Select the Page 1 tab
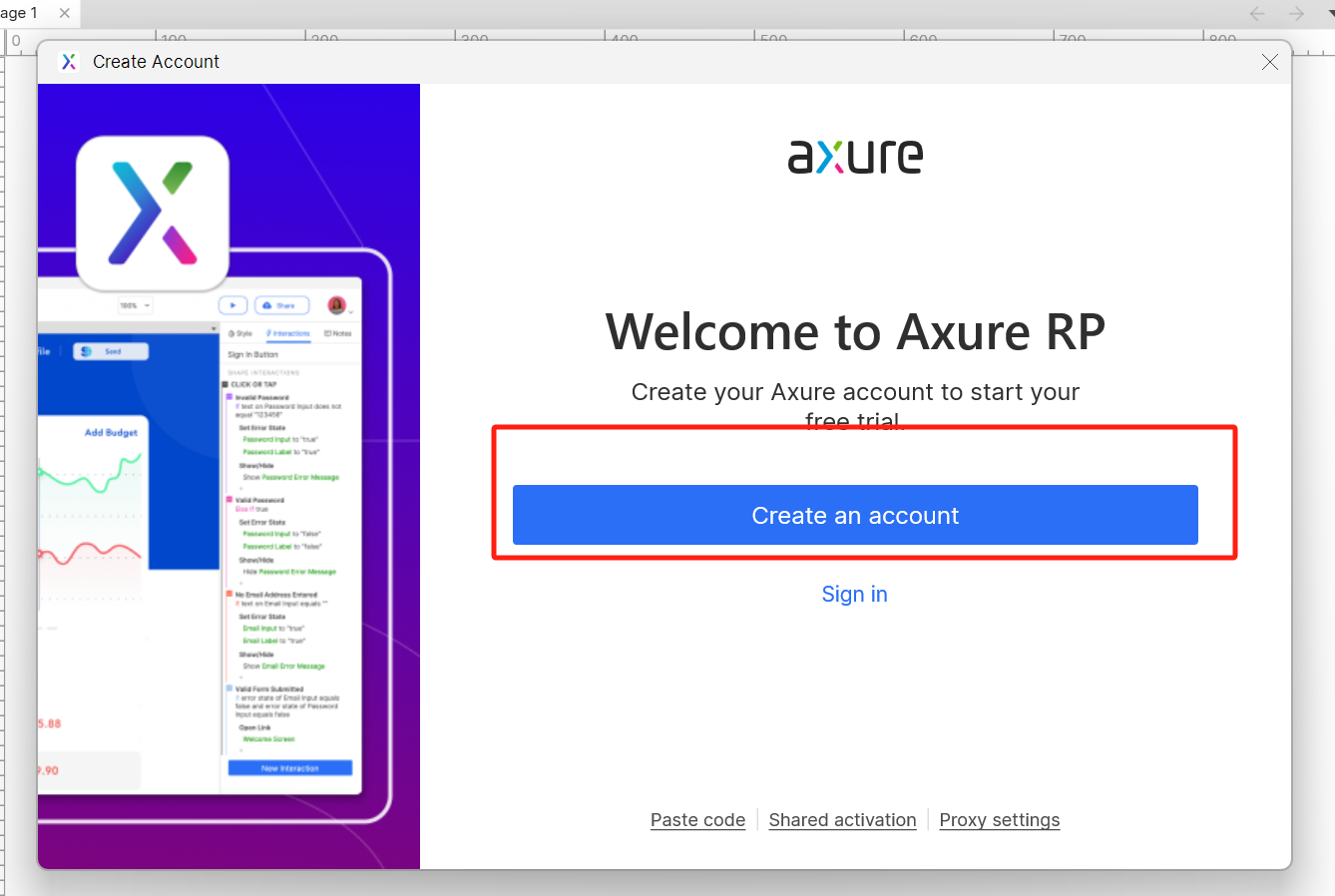The image size is (1335, 896). (x=20, y=13)
